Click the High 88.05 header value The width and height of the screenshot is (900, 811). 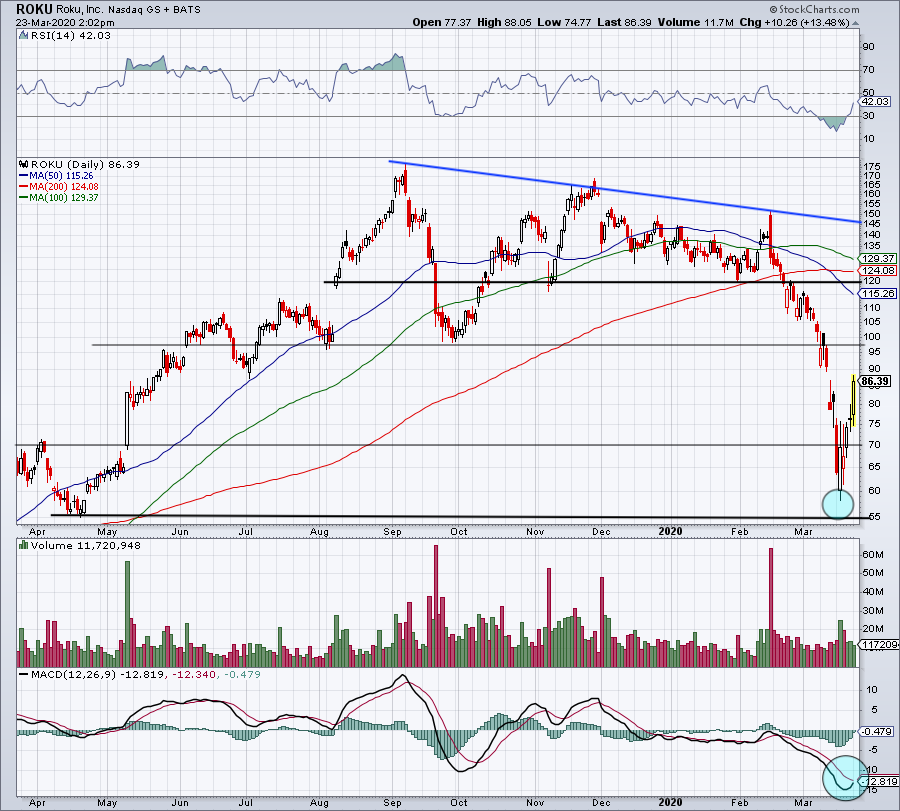point(504,22)
